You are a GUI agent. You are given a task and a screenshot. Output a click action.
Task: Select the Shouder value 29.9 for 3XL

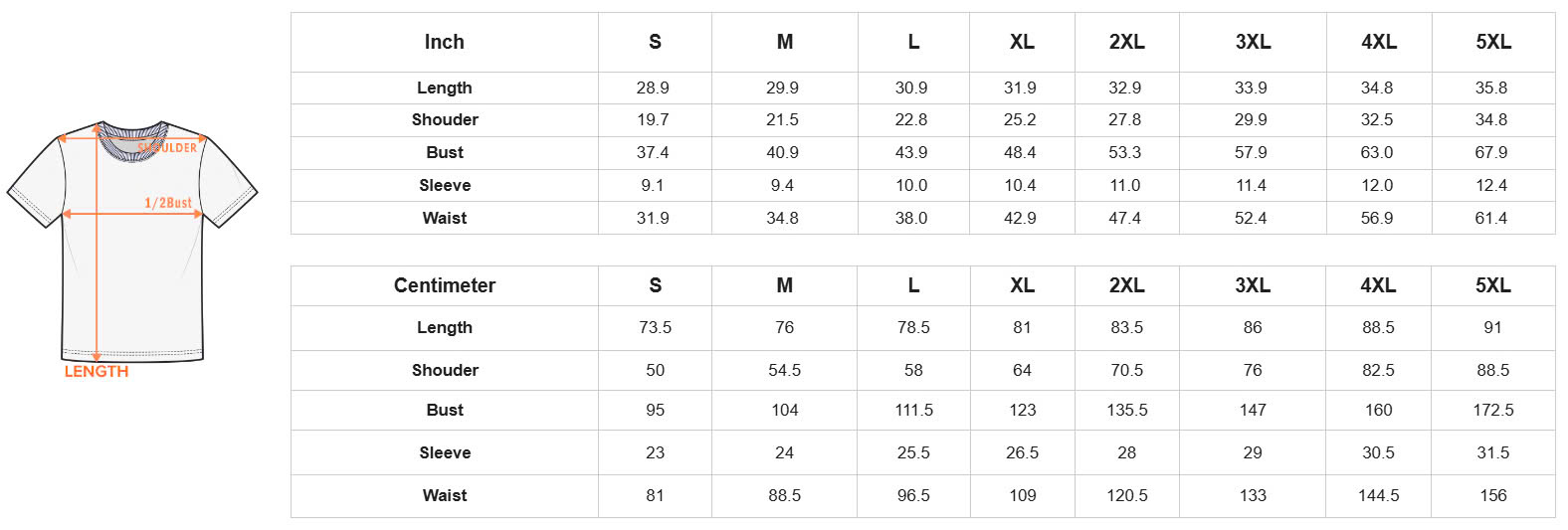(x=1251, y=119)
